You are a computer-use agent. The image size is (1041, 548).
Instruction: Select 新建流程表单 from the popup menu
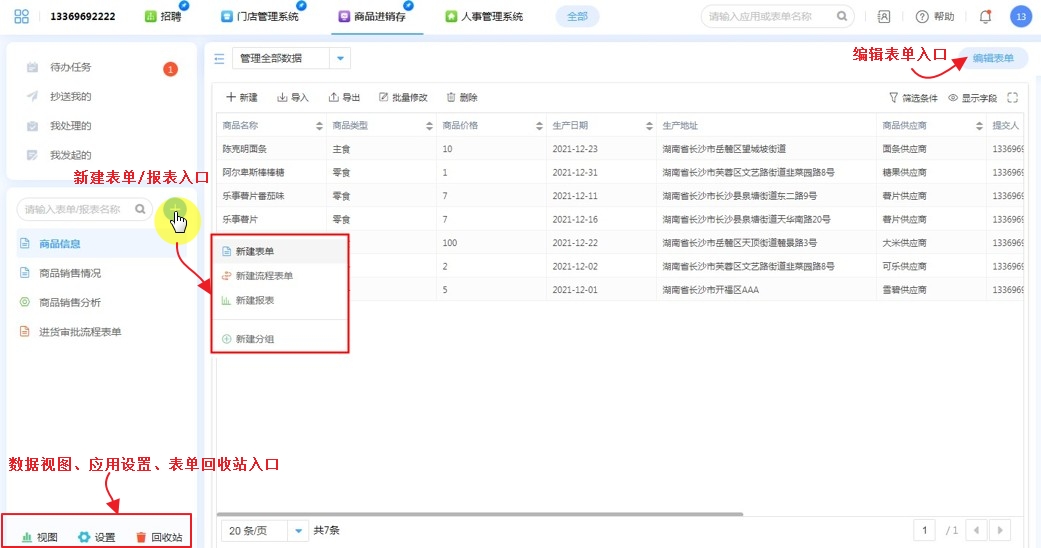coord(264,276)
